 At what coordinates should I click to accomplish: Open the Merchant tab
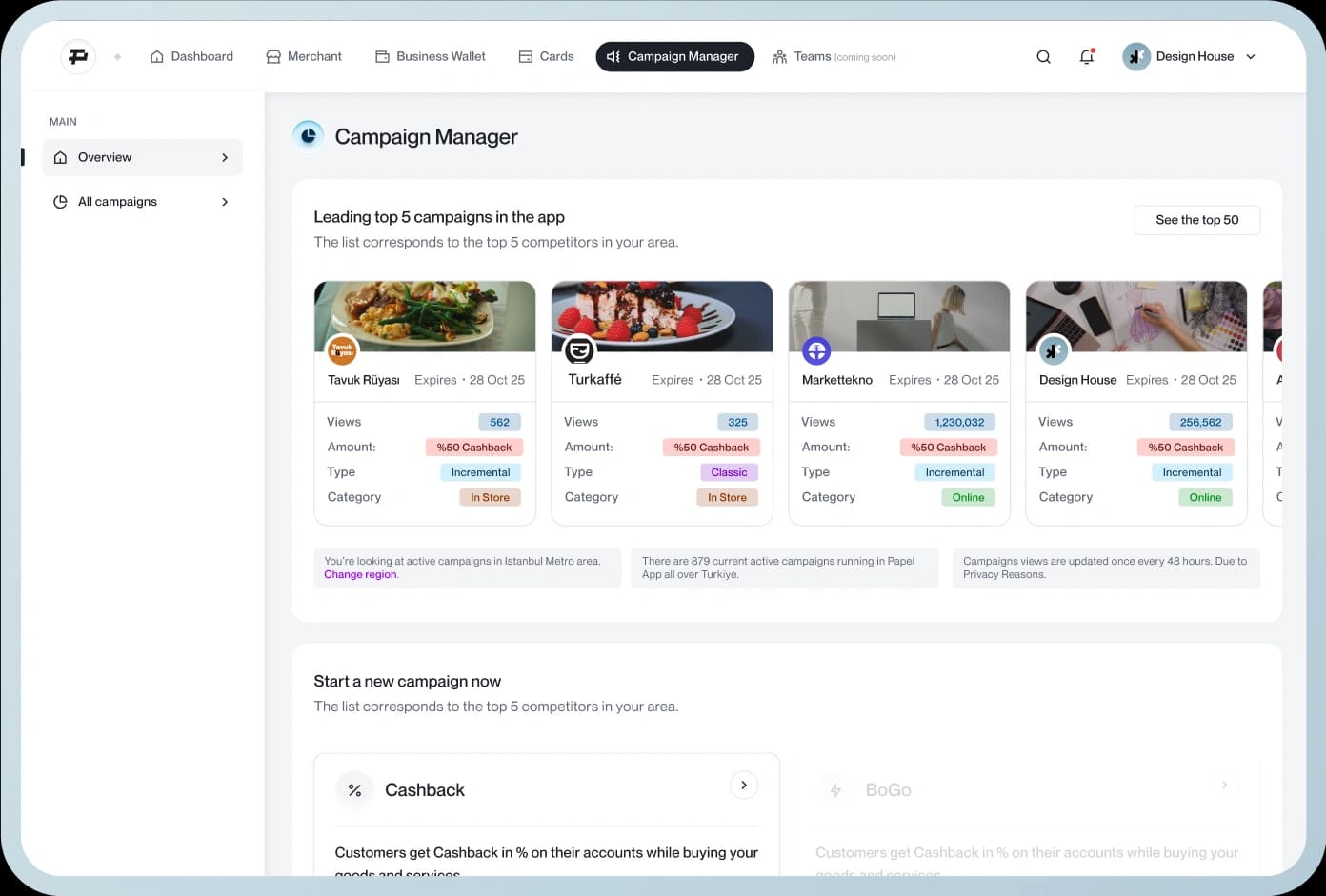(303, 57)
